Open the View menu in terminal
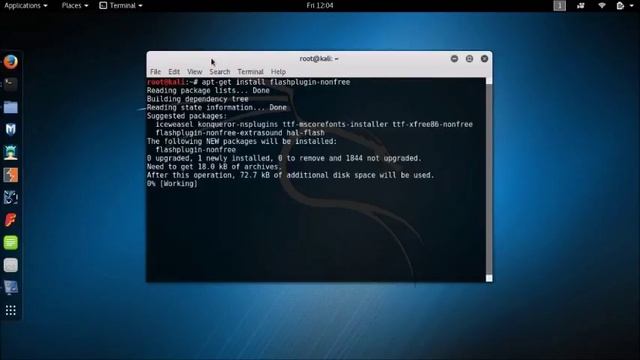This screenshot has width=640, height=360. (x=195, y=72)
